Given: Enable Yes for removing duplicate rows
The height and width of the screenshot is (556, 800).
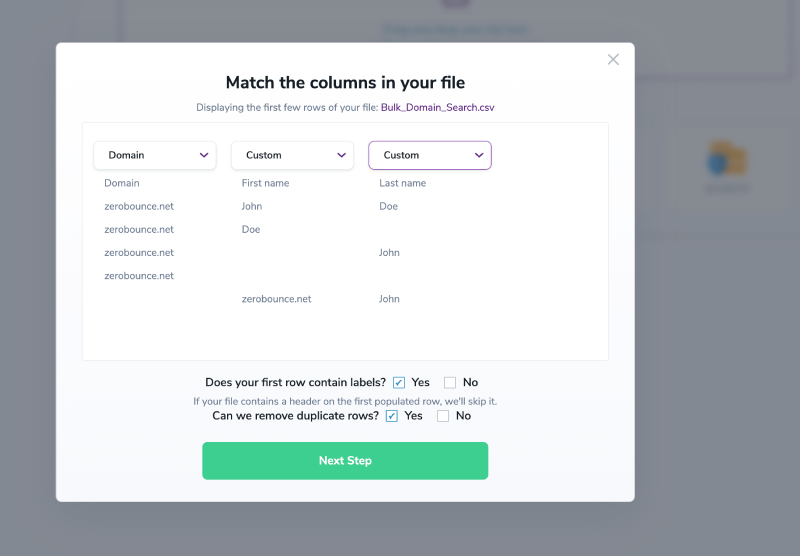Looking at the screenshot, I should [x=392, y=416].
